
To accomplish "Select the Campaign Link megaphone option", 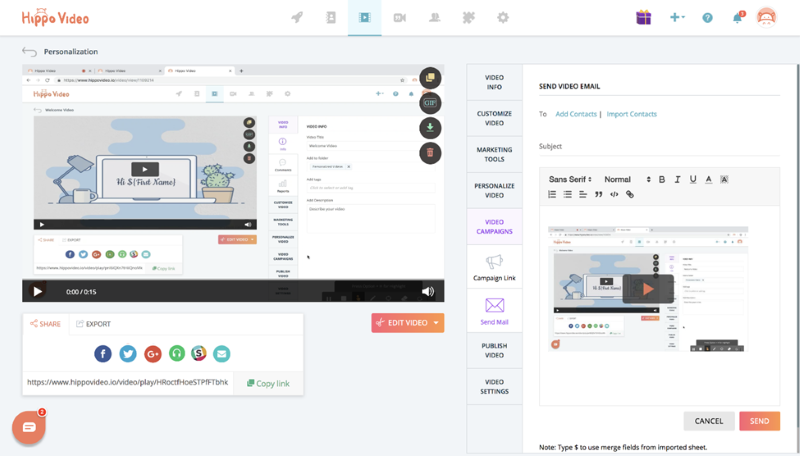I will (494, 268).
